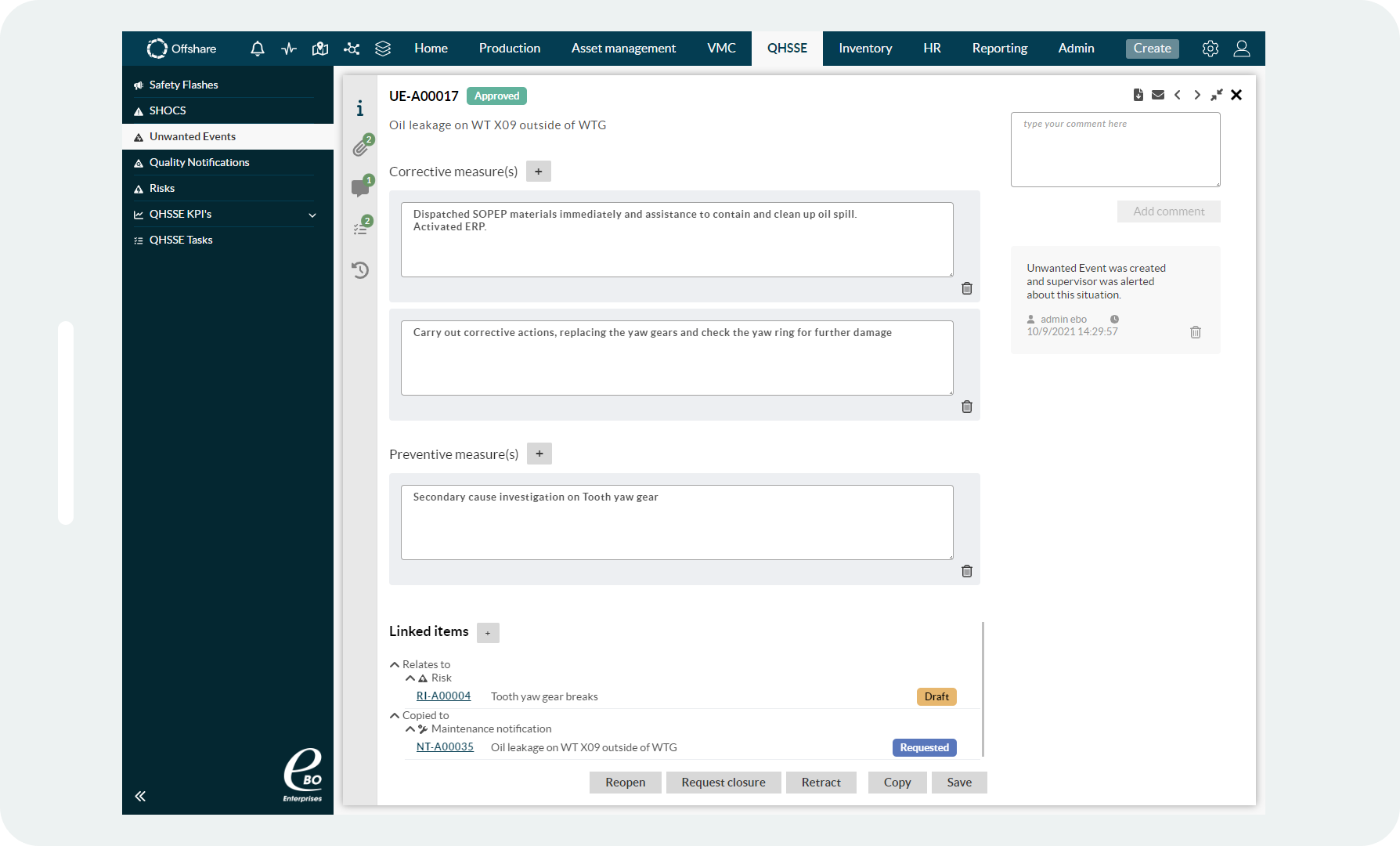Open the Reporting tab

tap(1000, 49)
